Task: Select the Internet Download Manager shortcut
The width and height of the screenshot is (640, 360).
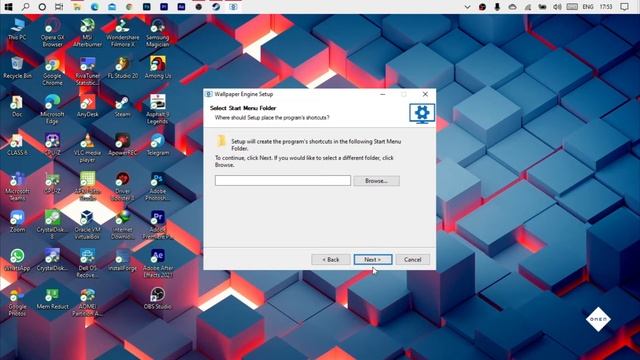Action: (122, 225)
